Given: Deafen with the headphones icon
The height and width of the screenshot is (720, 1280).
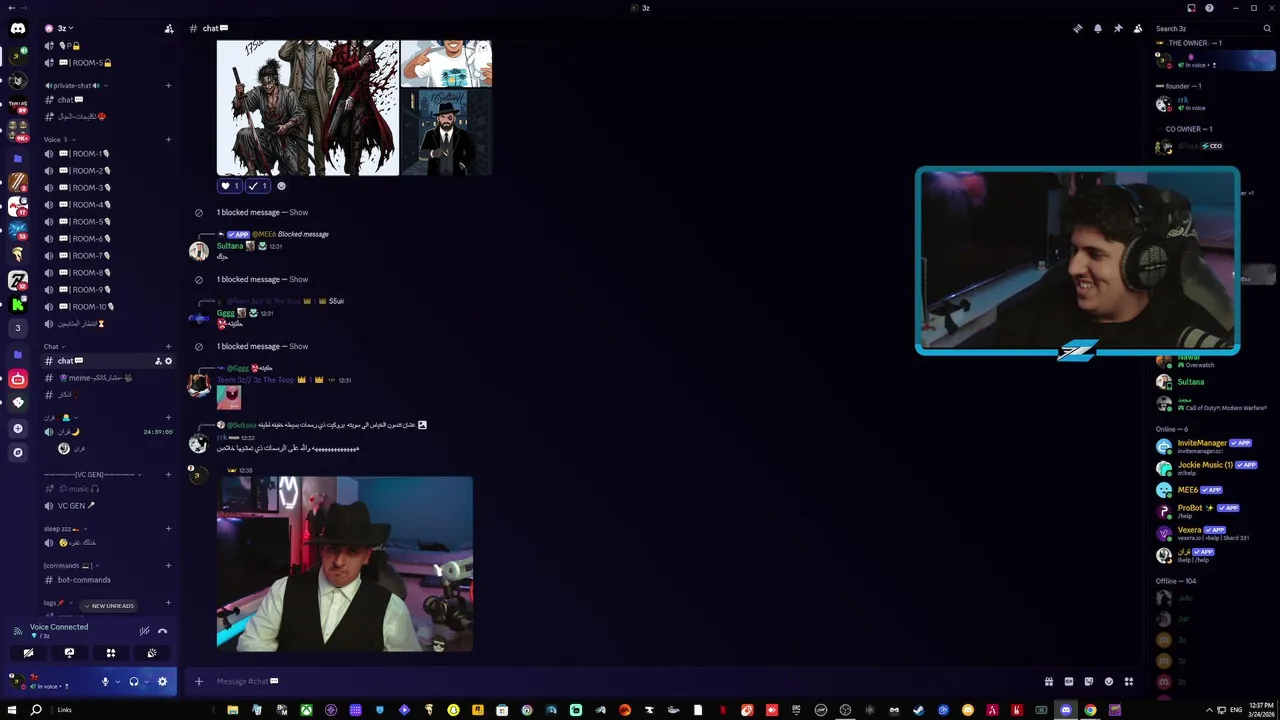Looking at the screenshot, I should point(134,681).
